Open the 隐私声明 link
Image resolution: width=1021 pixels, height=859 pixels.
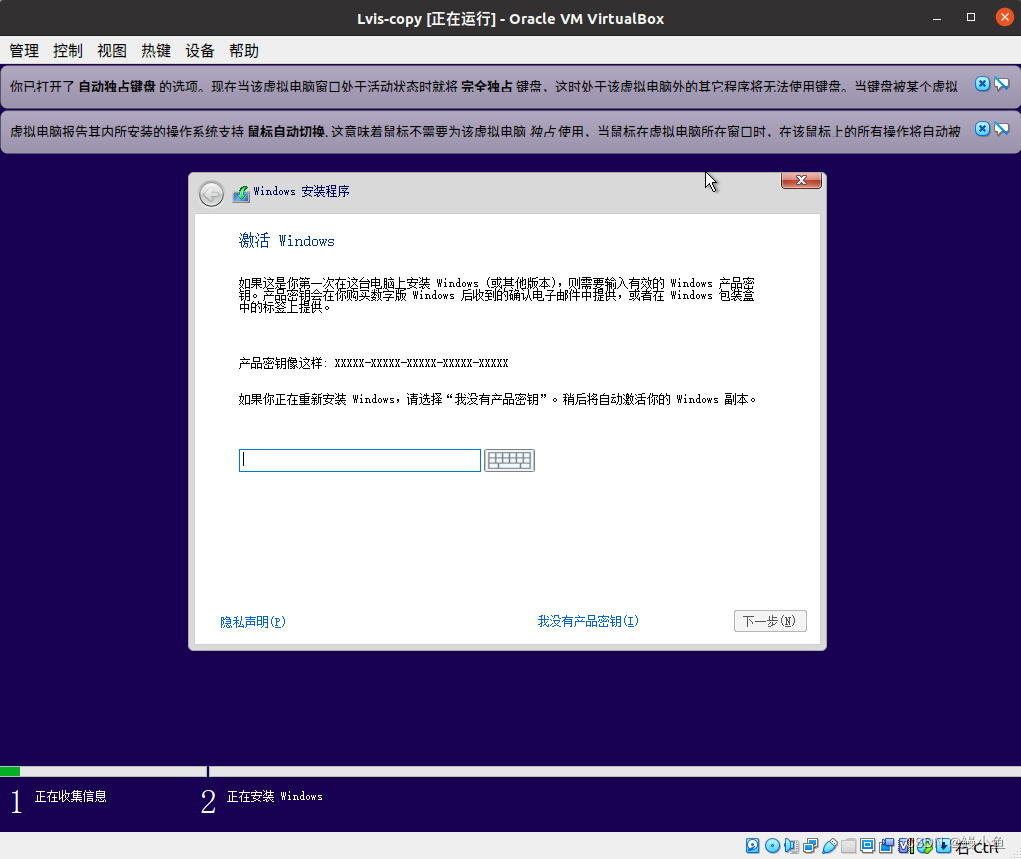(252, 621)
